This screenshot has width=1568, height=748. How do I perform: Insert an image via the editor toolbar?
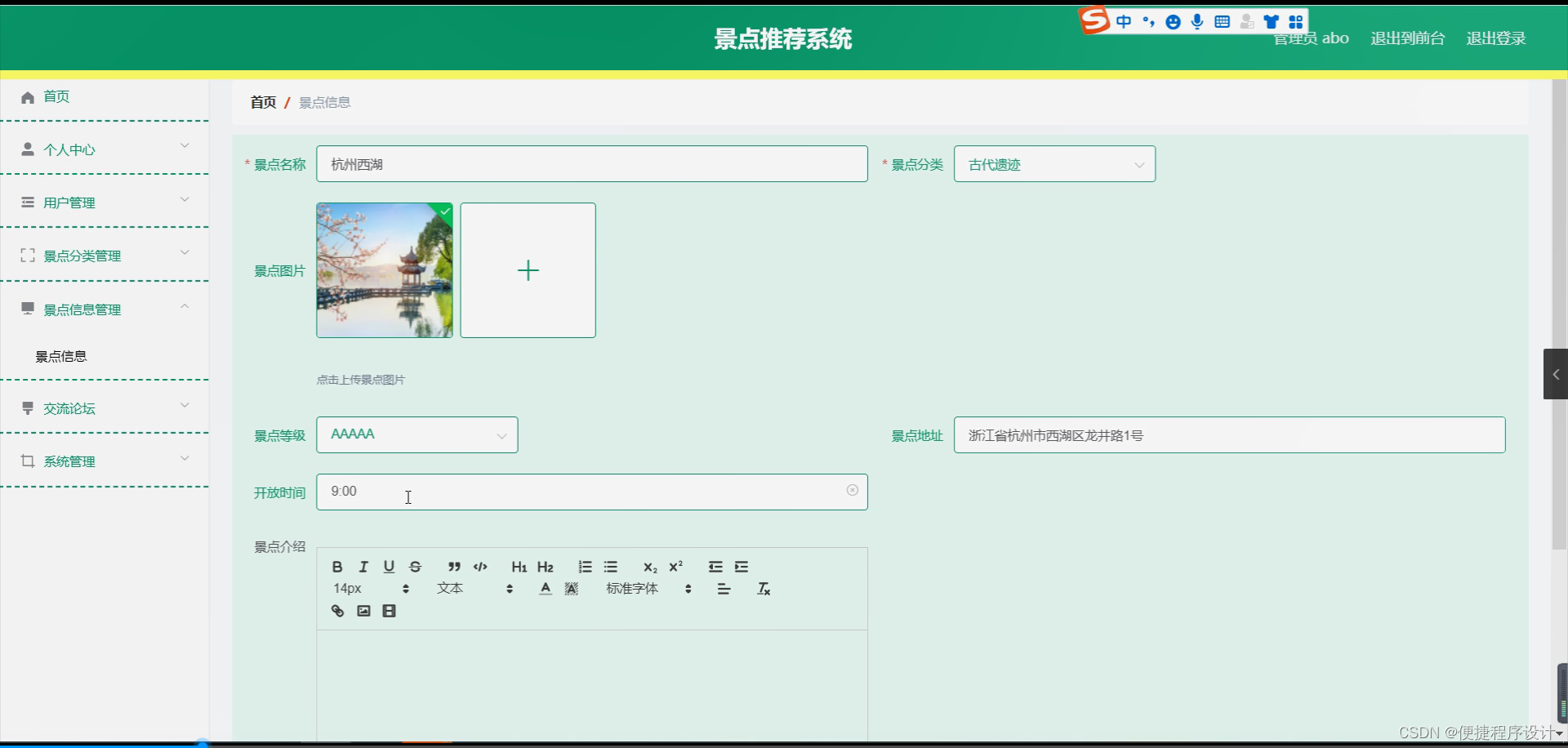click(363, 610)
